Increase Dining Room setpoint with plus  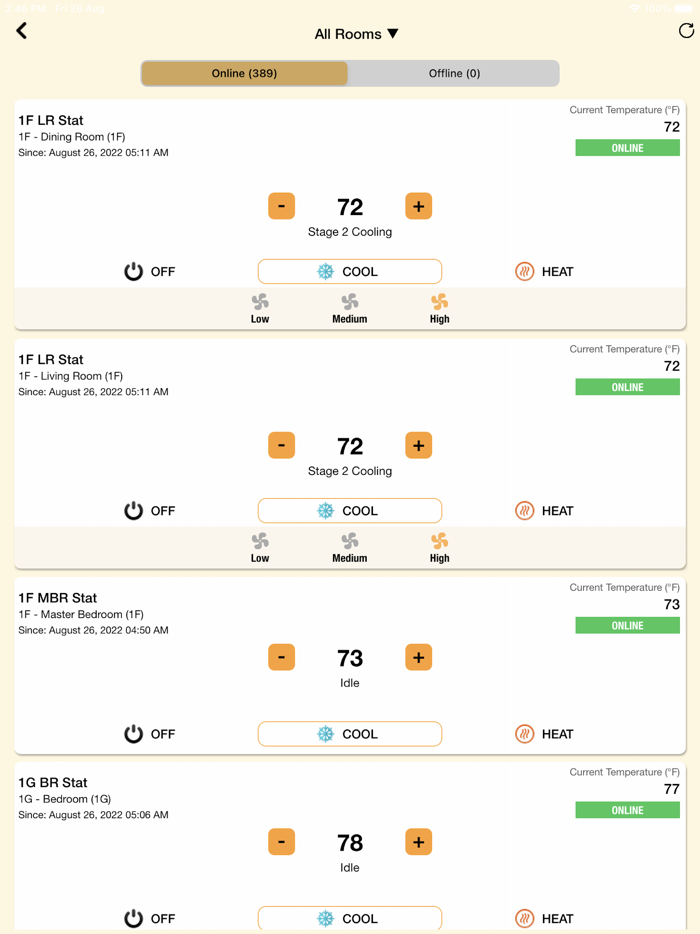pyautogui.click(x=418, y=207)
